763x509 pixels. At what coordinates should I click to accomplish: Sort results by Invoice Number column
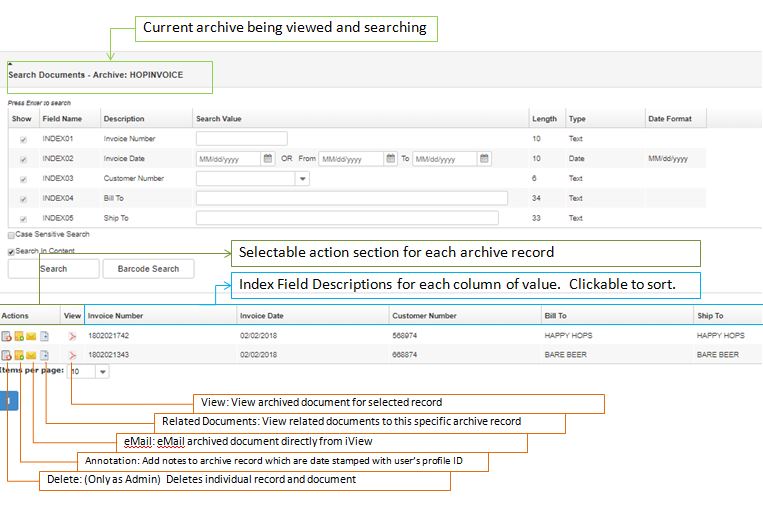(116, 316)
